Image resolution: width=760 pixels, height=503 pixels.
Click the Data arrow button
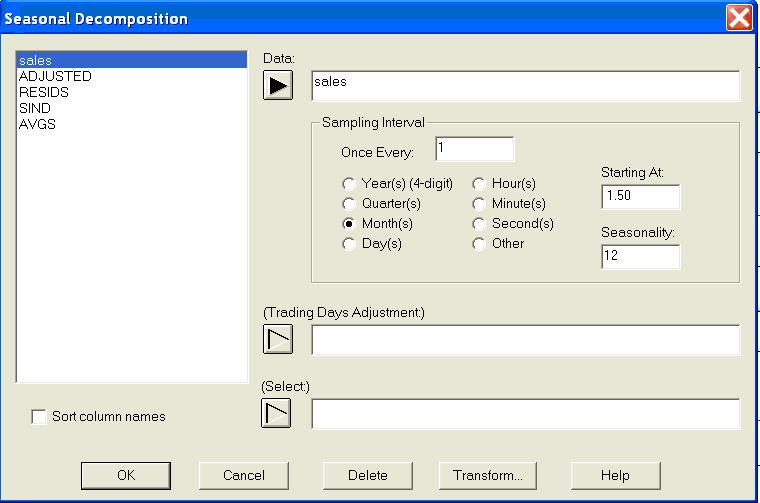click(278, 85)
